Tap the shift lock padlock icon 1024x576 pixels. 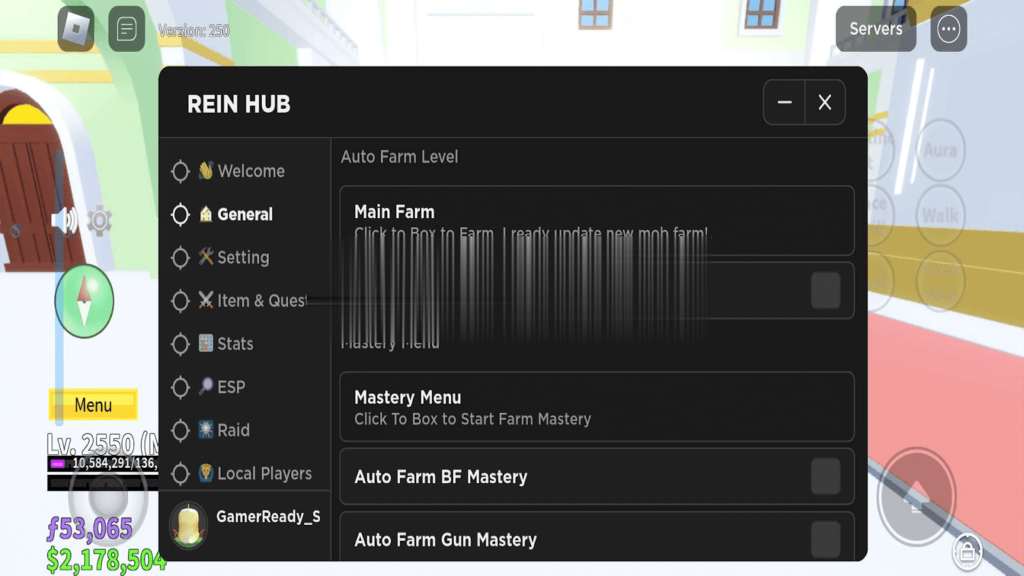click(x=966, y=548)
